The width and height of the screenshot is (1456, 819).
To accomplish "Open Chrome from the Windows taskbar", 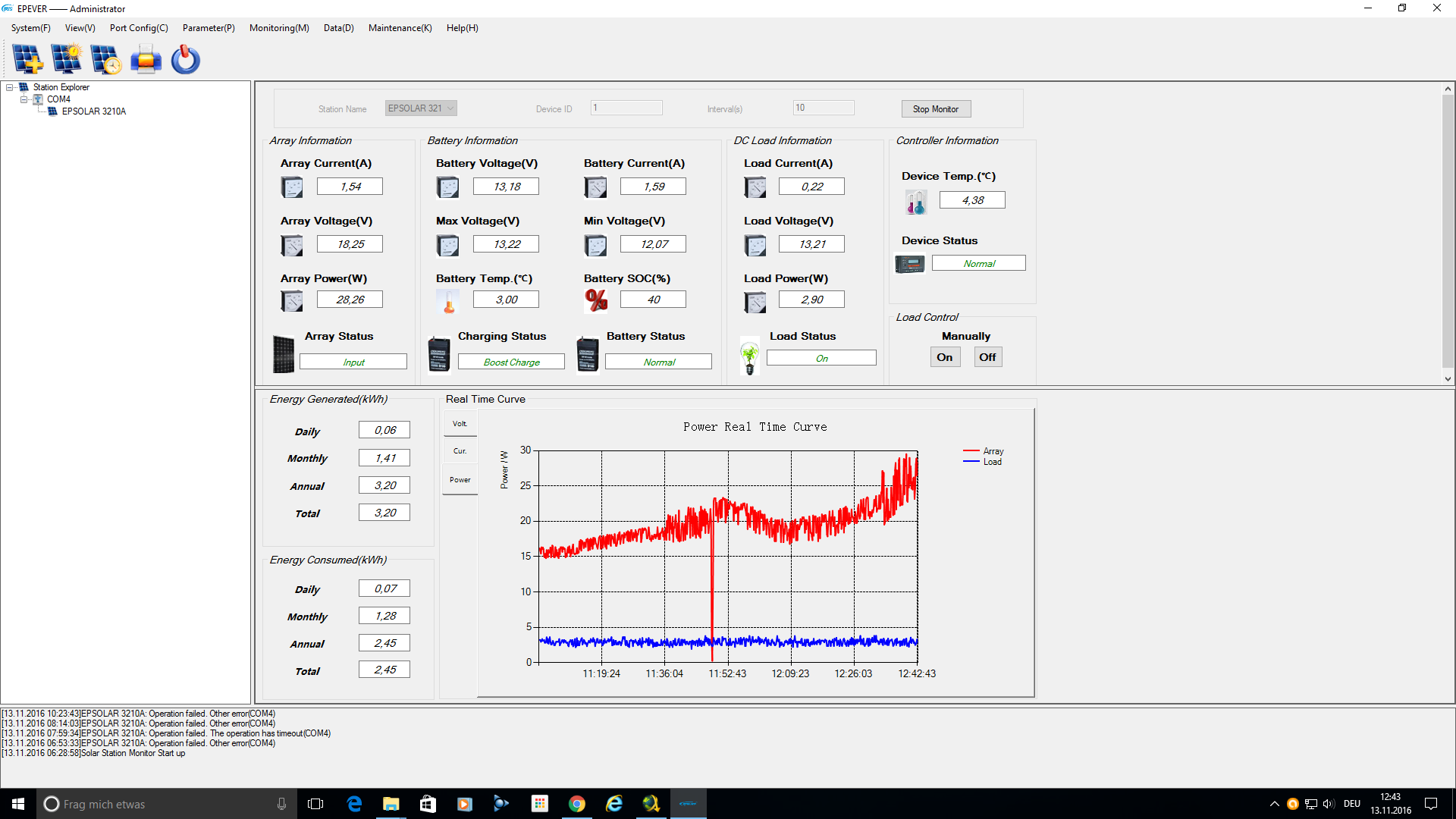I will 577,804.
